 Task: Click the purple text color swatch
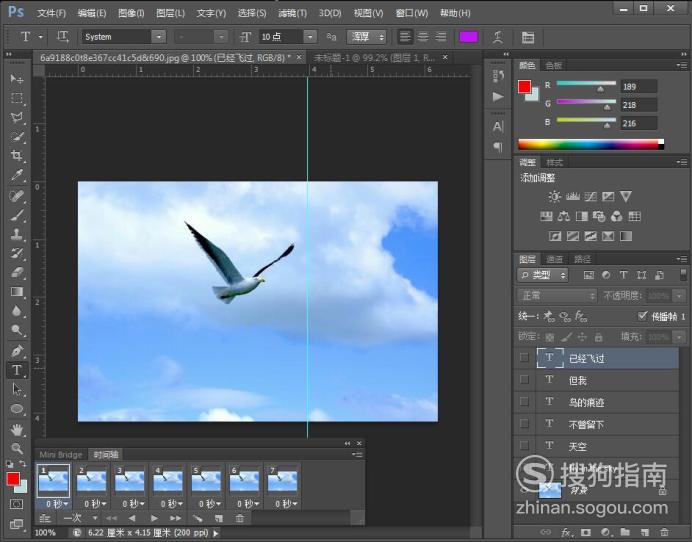468,37
